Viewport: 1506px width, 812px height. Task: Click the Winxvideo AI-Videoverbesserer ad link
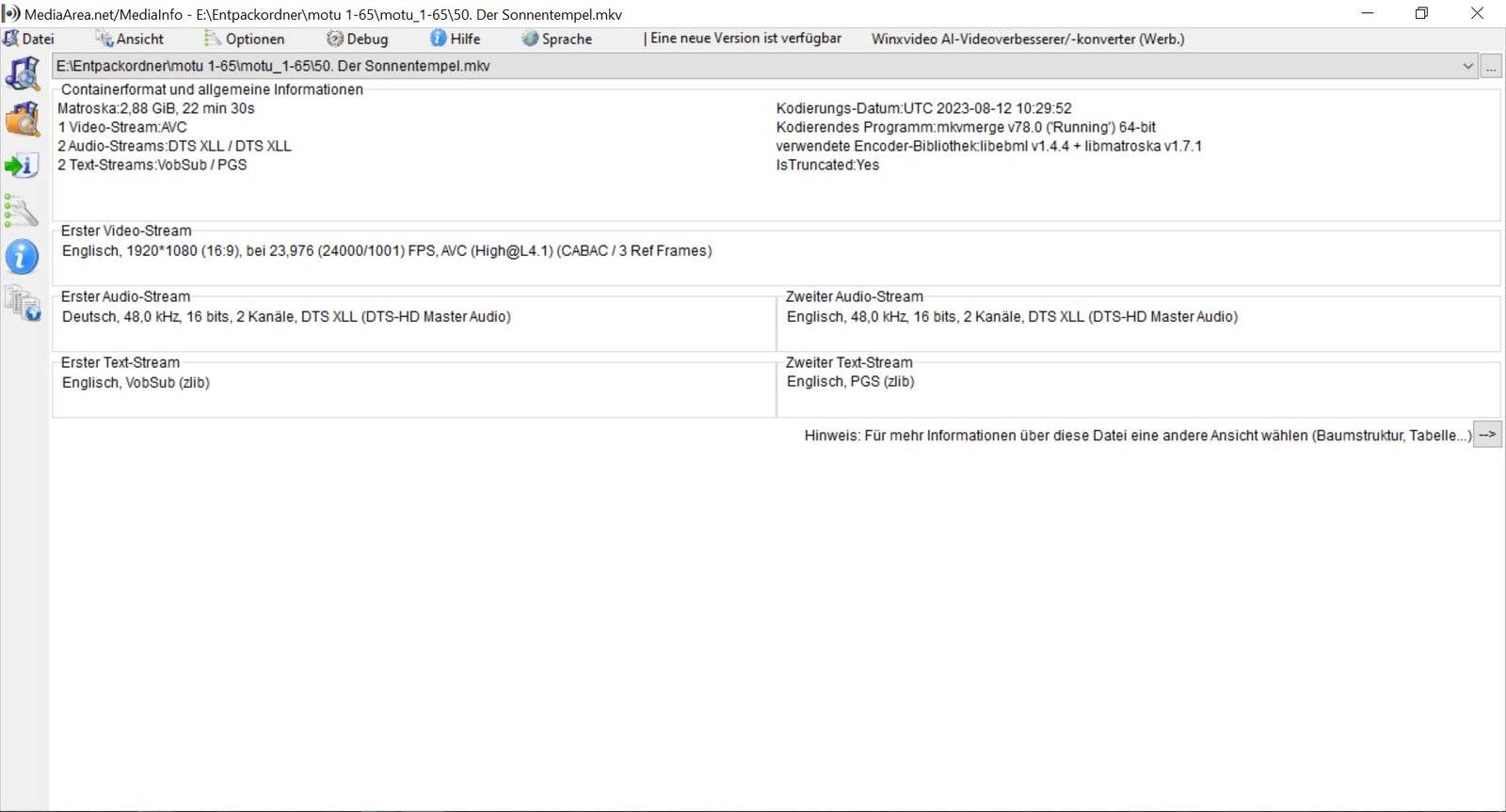pos(1028,39)
